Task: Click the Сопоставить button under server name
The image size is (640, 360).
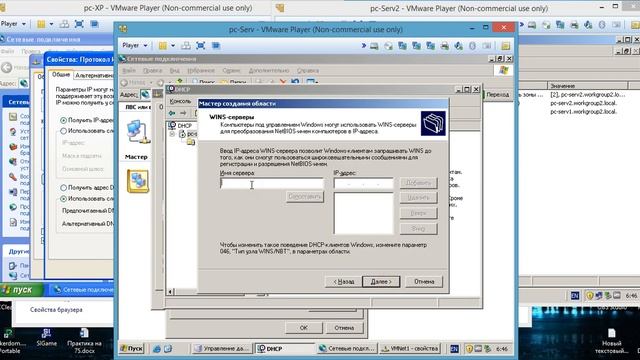Action: (304, 197)
